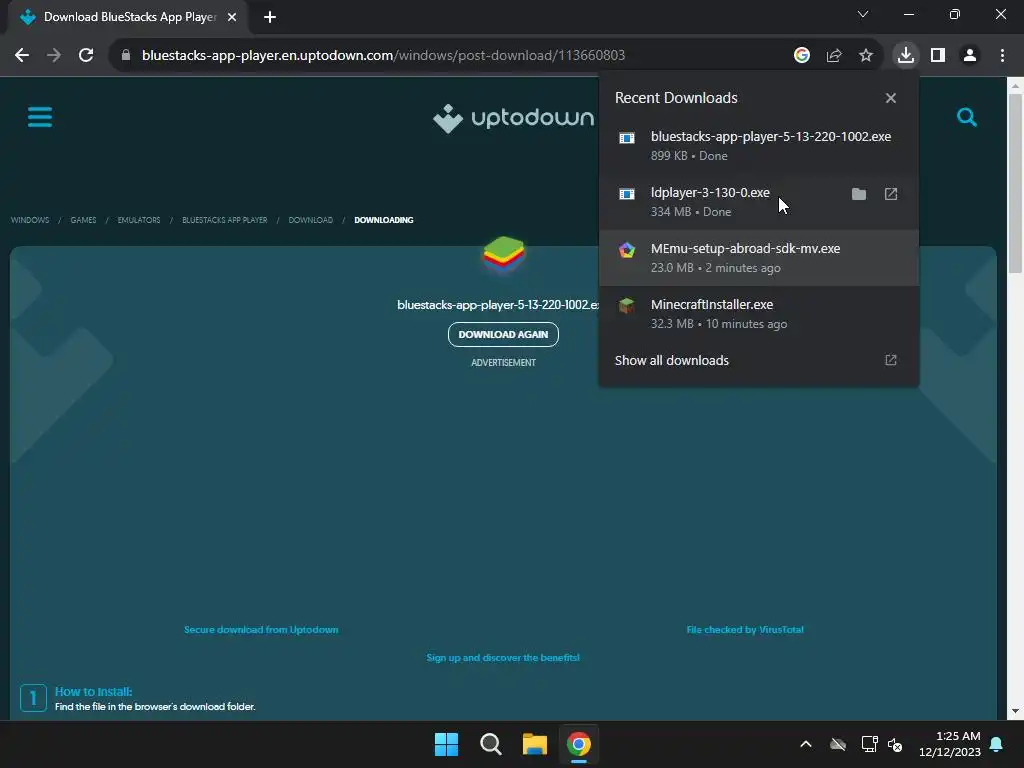1024x768 pixels.
Task: Go back to the previous page
Action: point(22,56)
